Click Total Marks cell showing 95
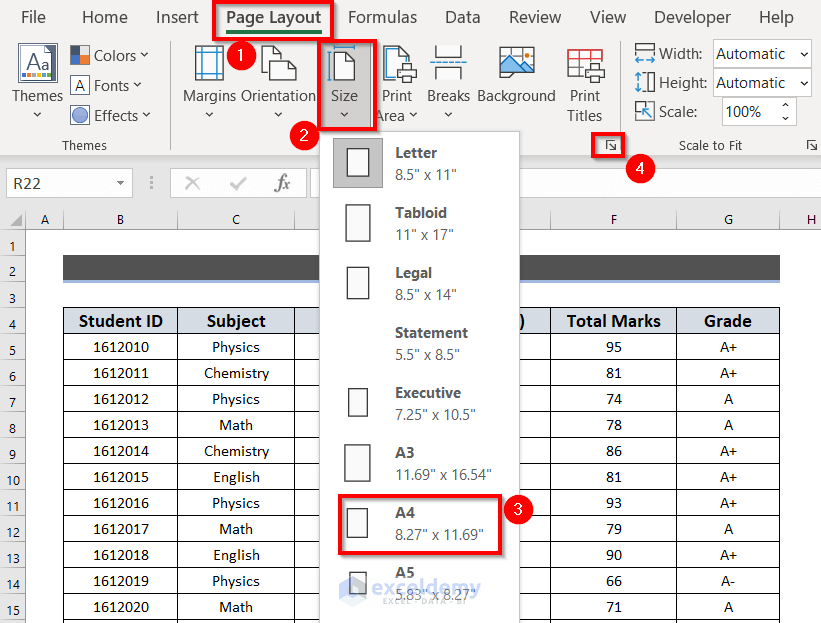Viewport: 821px width, 623px height. (614, 347)
